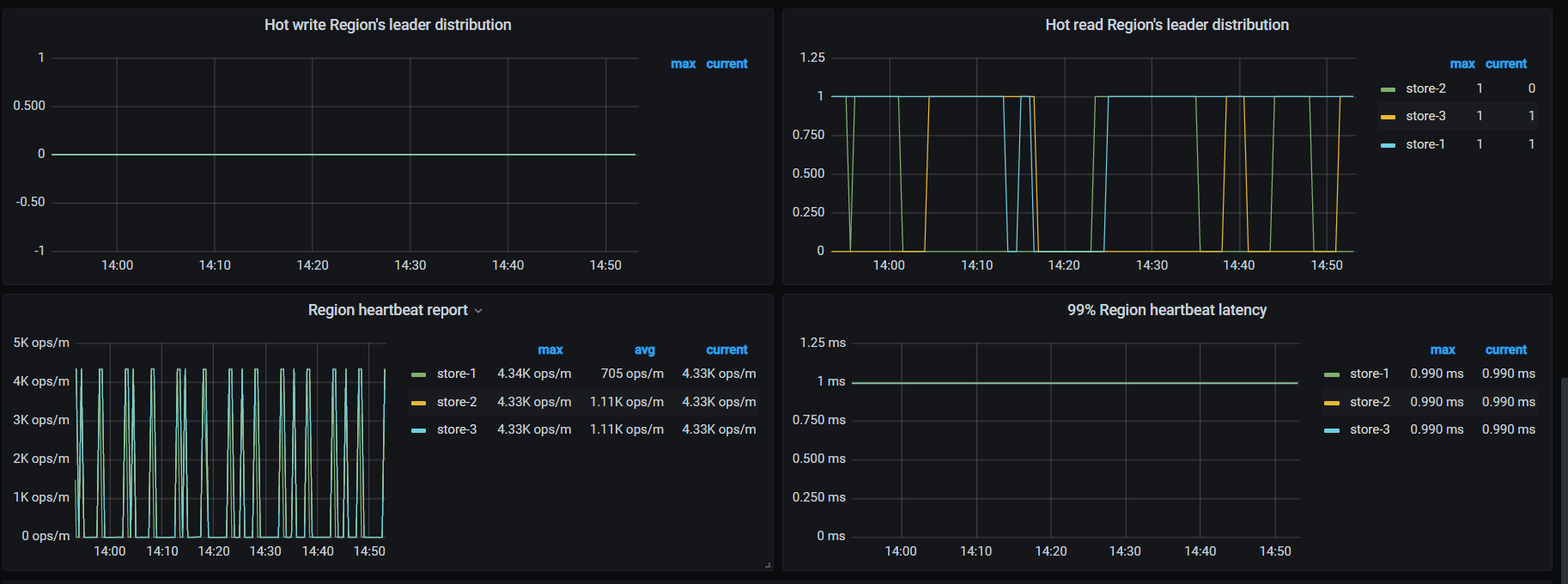
Task: Click the blue store-3 color swatch in the heartbeat latency legend
Action: click(x=1332, y=430)
